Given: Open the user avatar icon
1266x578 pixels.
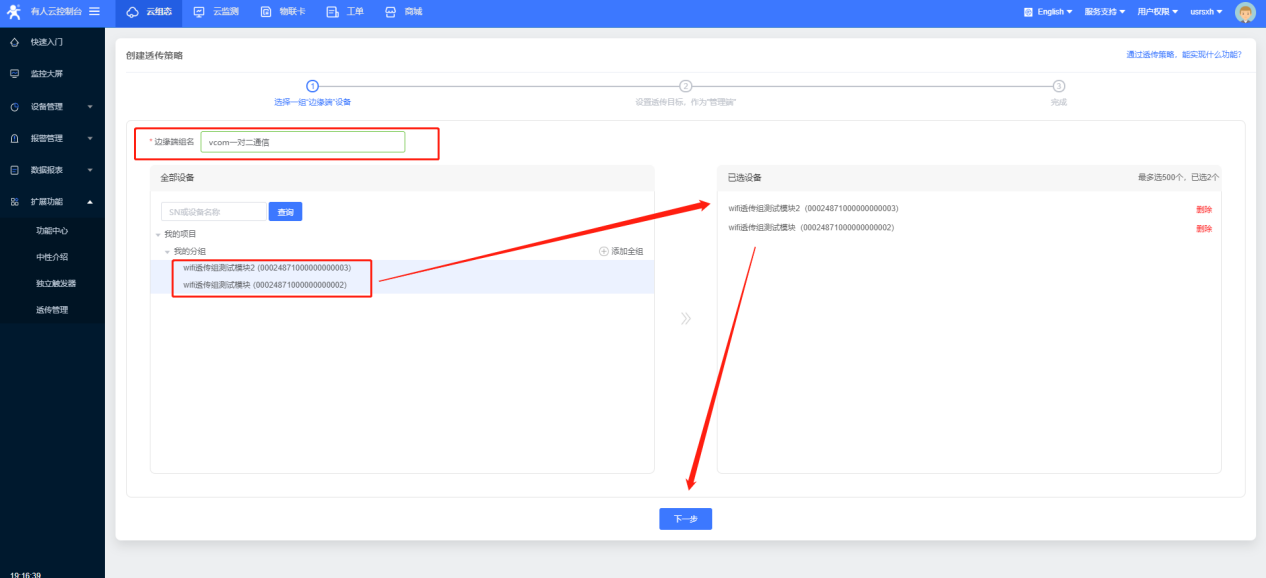Looking at the screenshot, I should (x=1244, y=12).
